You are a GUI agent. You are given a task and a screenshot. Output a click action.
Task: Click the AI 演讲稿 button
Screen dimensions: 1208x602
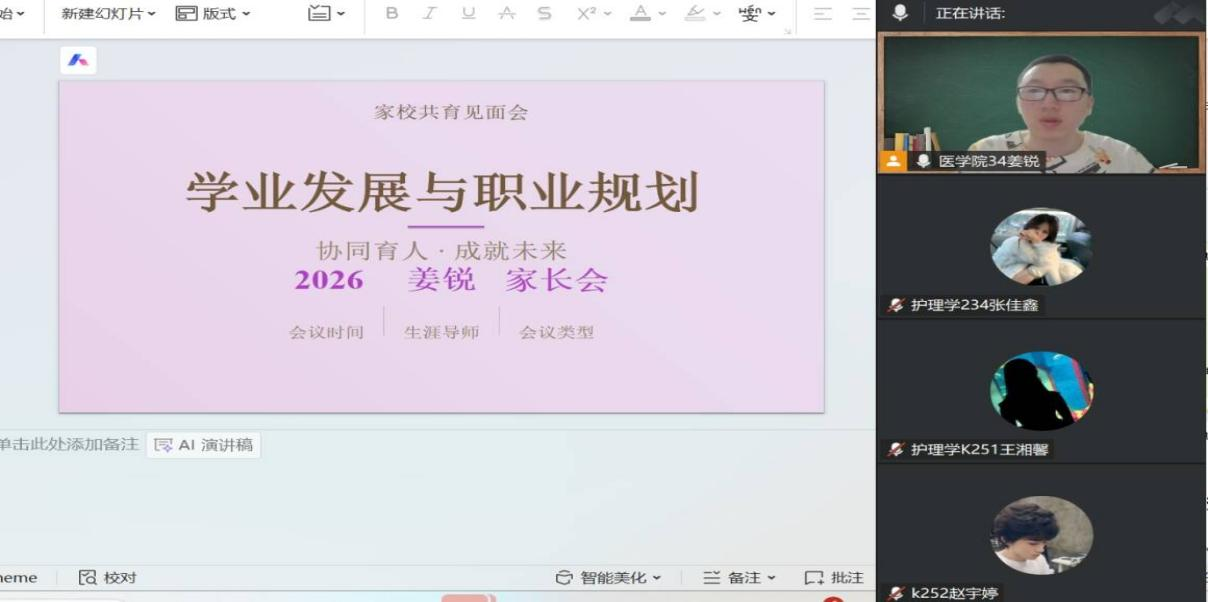[x=204, y=445]
